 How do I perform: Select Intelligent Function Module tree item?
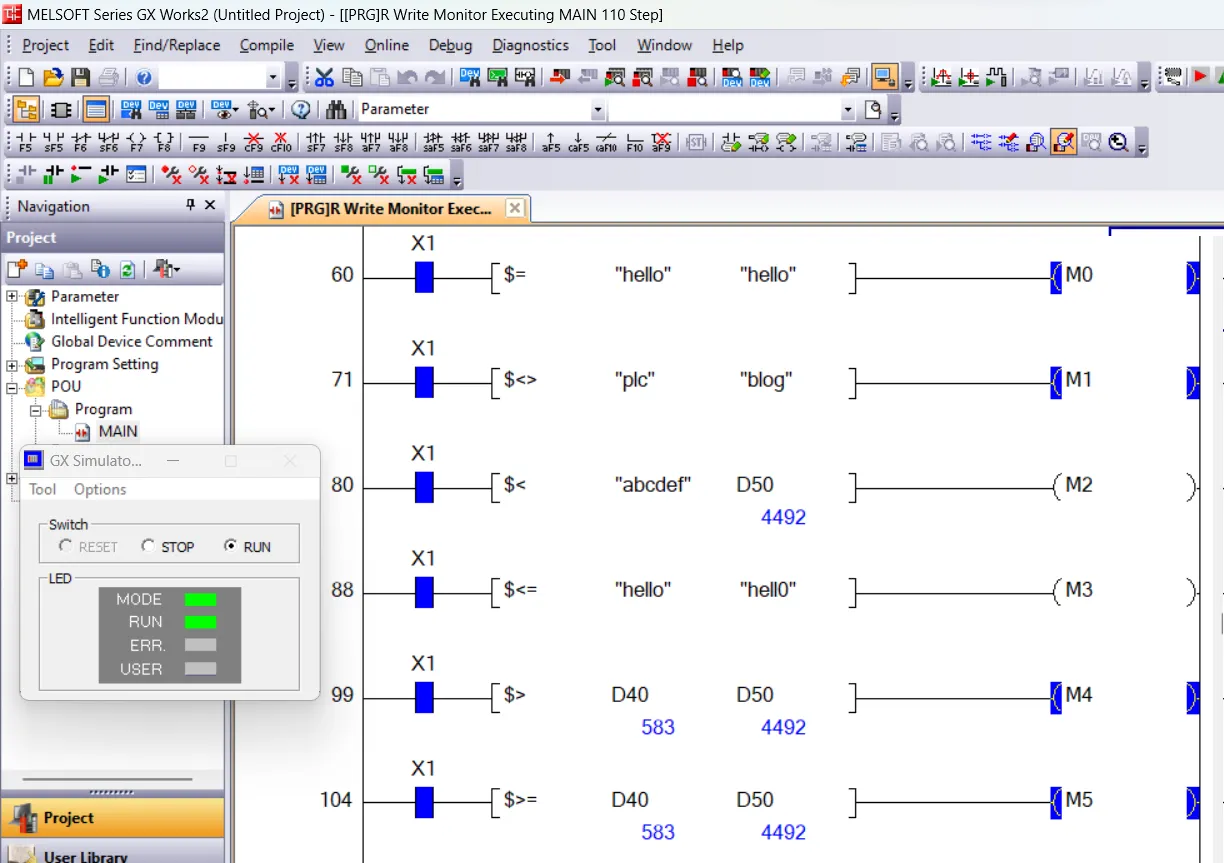[x=136, y=319]
